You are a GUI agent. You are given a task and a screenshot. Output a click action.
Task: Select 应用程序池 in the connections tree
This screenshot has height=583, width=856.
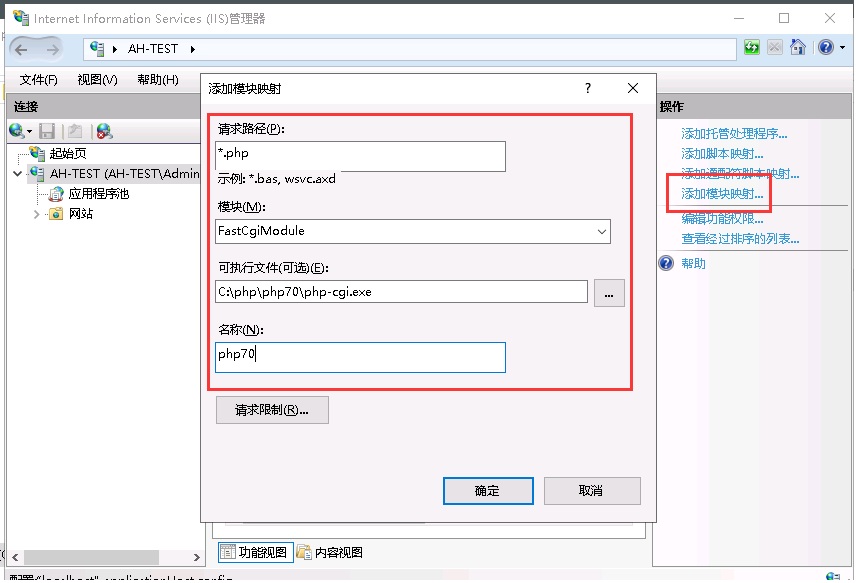click(98, 194)
